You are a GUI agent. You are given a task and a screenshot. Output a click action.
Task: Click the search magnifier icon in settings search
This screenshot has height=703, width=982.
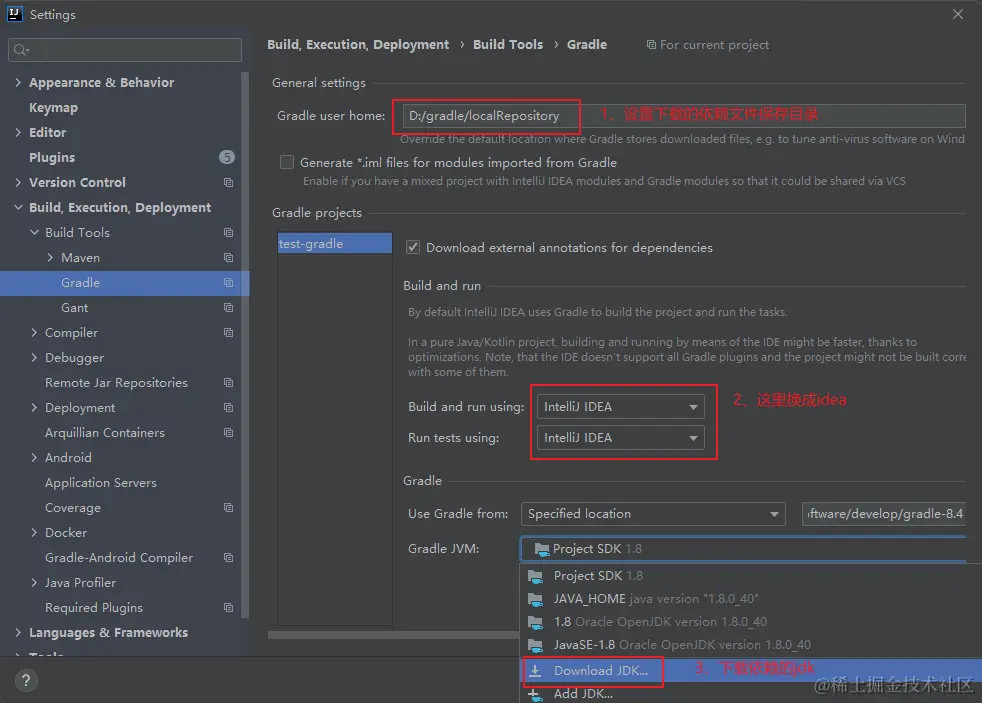pyautogui.click(x=21, y=50)
